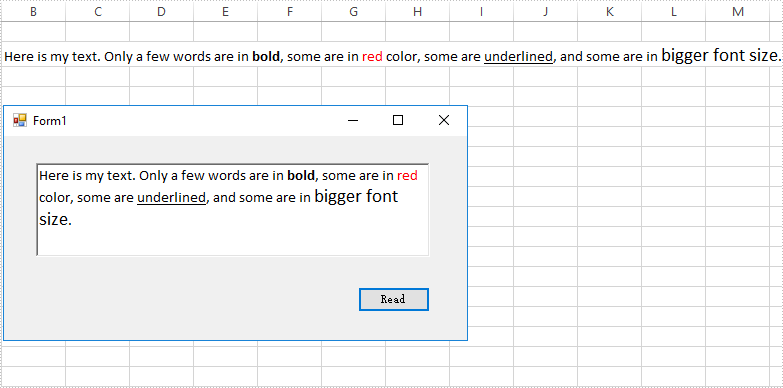Click inside the Form1 rich text box
The image size is (783, 388).
point(233,210)
